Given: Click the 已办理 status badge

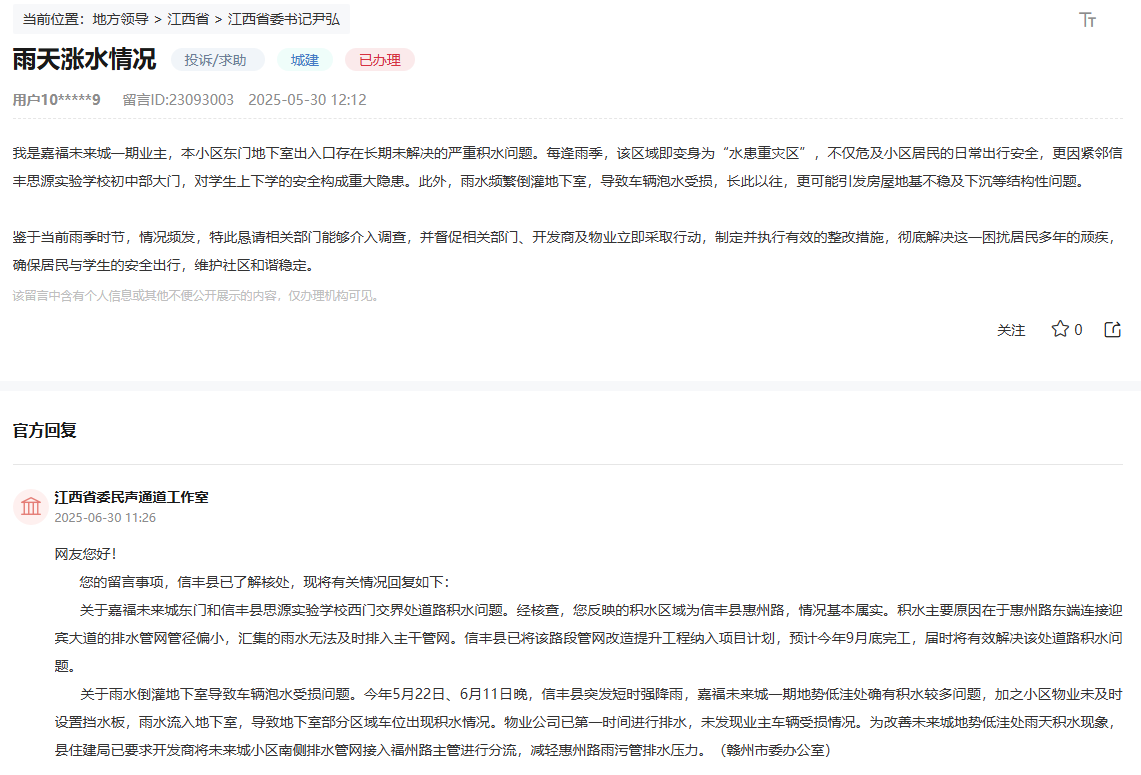Looking at the screenshot, I should tap(379, 60).
